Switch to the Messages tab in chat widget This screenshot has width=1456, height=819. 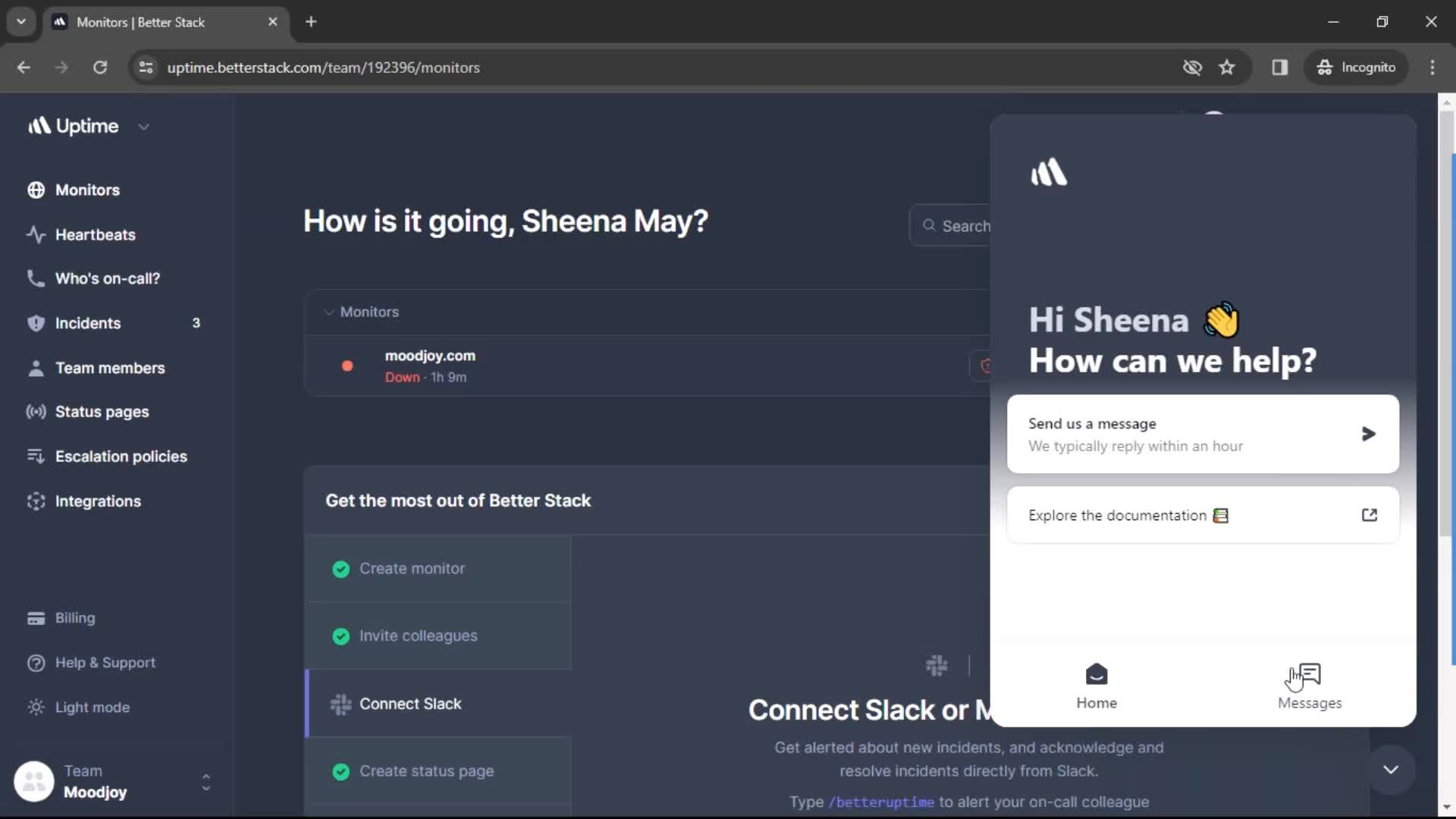[1310, 686]
